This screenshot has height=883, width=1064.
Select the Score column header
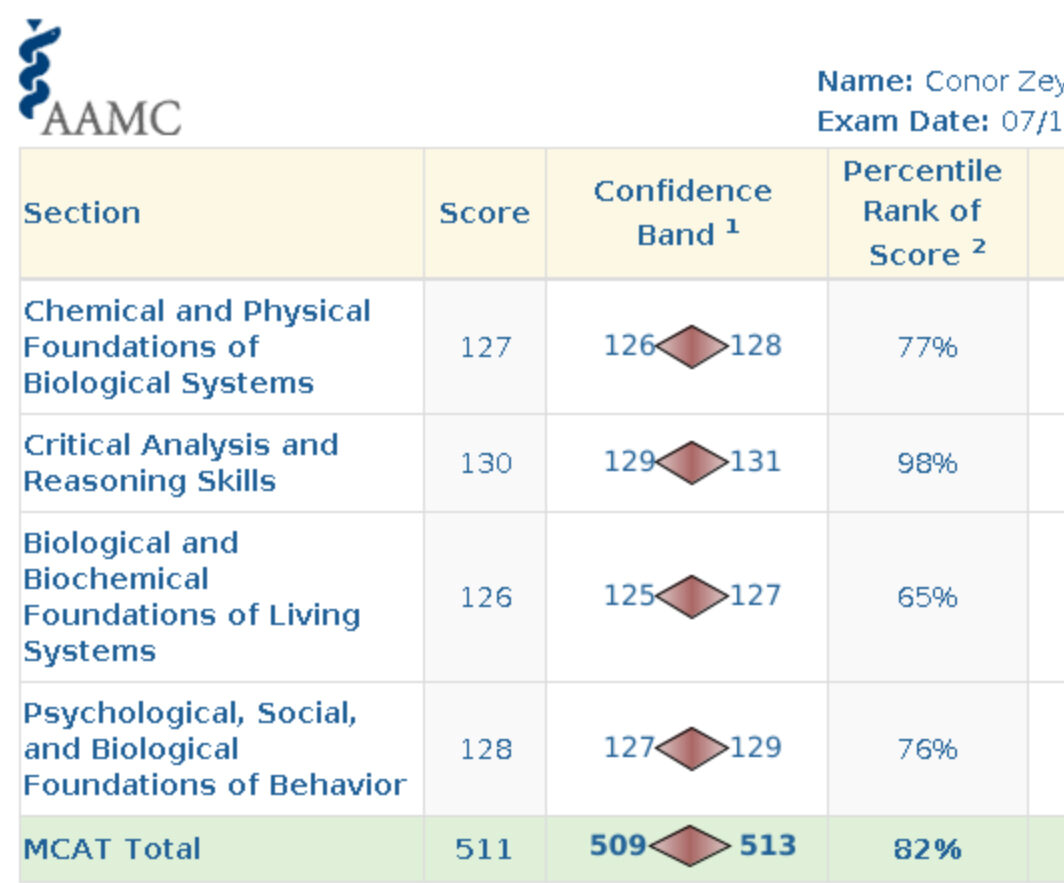(x=484, y=213)
